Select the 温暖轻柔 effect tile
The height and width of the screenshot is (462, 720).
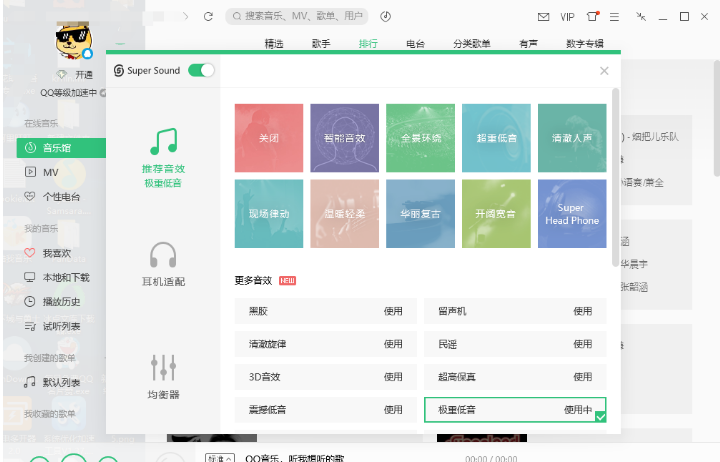coord(344,214)
